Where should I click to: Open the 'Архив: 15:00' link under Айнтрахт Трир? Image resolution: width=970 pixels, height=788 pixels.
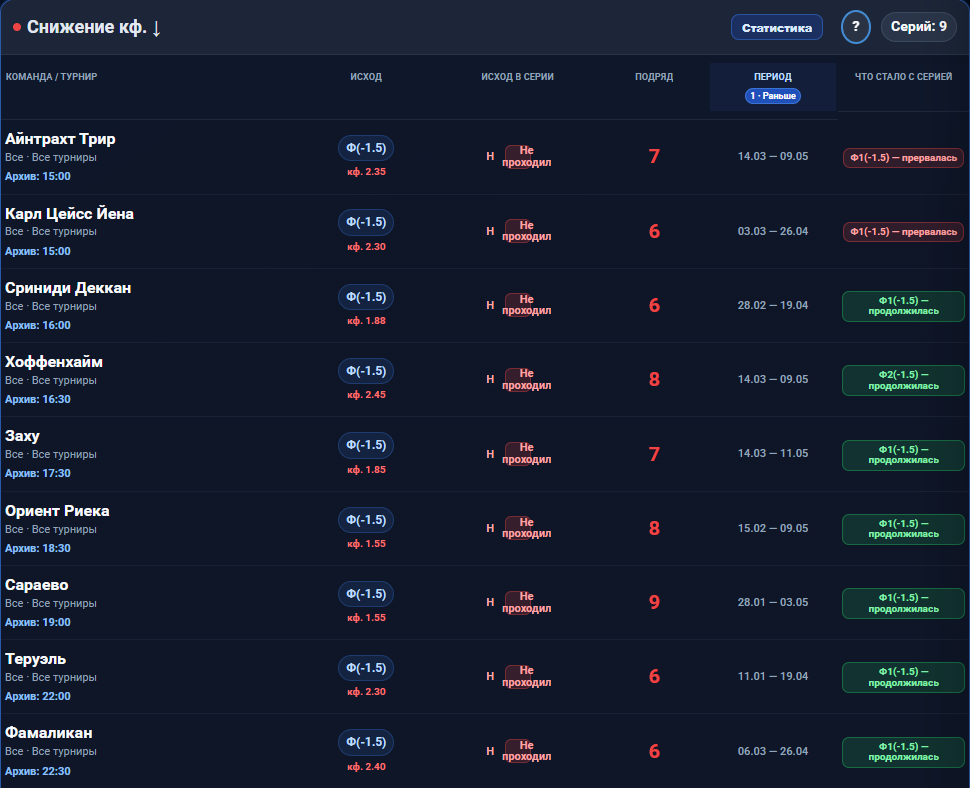[38, 176]
